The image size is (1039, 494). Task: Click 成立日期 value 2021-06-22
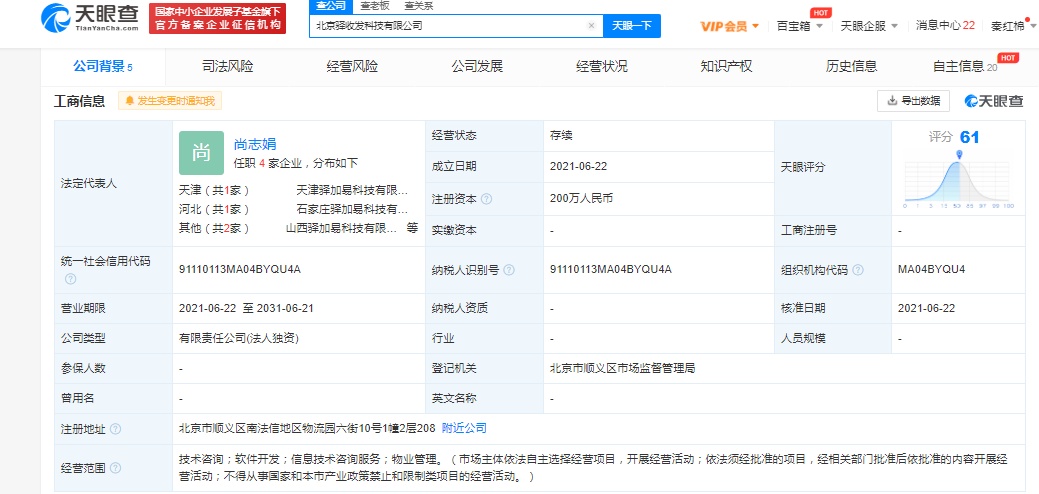coord(578,166)
